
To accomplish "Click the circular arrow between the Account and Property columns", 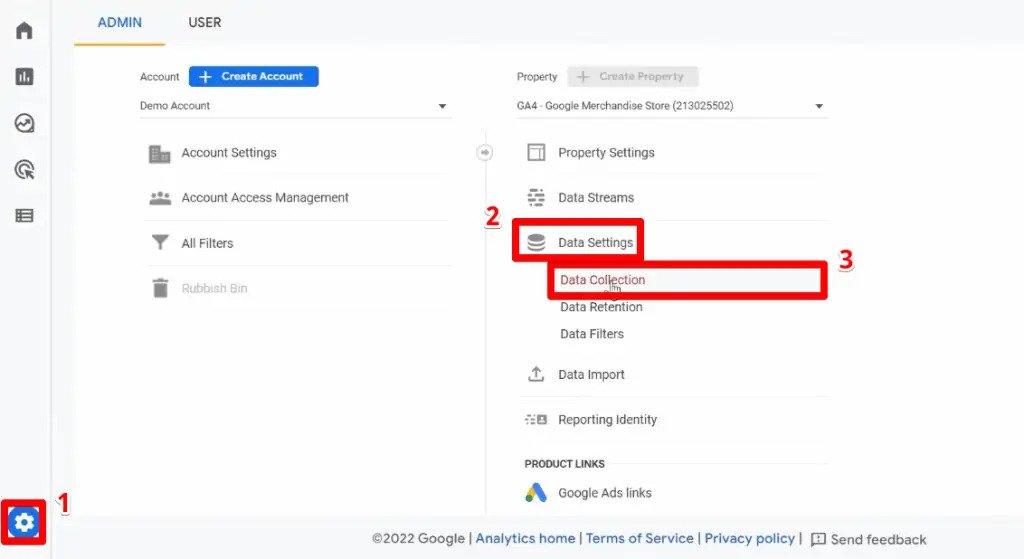I will pos(485,153).
